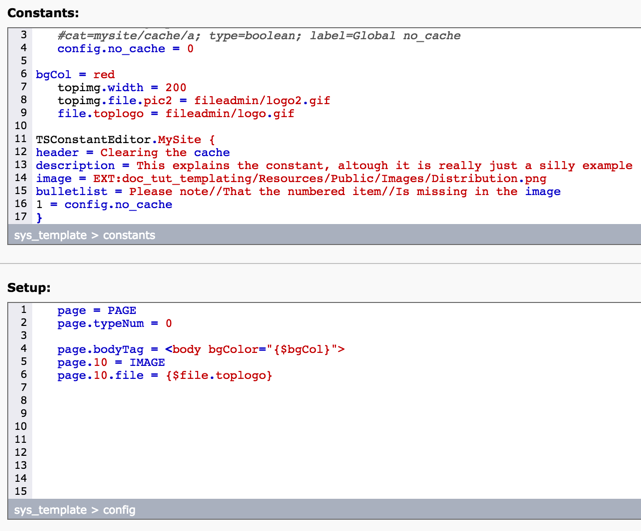Click the page.bodyTag line in Setup

[x=200, y=349]
